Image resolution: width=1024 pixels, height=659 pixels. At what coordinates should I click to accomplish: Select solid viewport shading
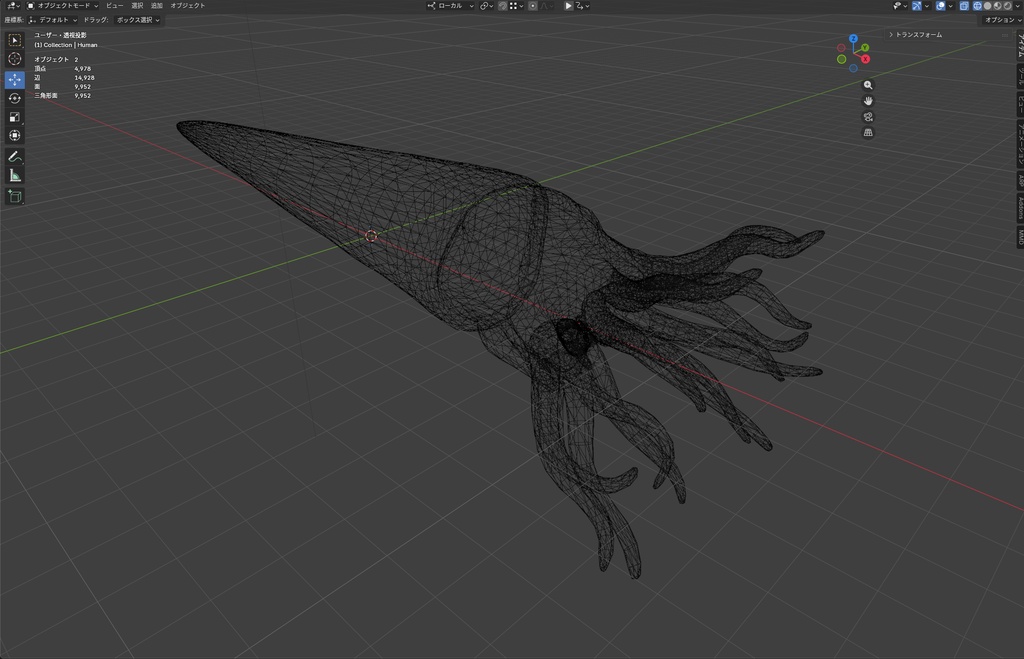[987, 6]
